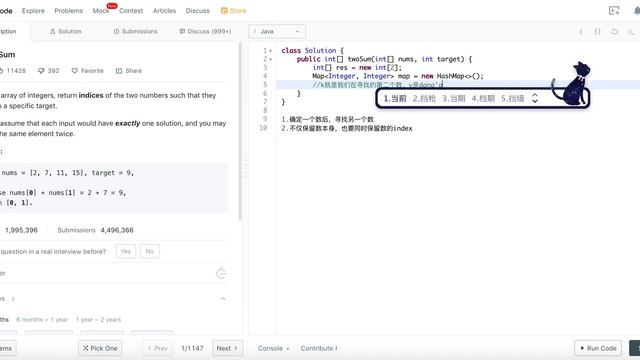Open the Problems menu item

pos(69,11)
